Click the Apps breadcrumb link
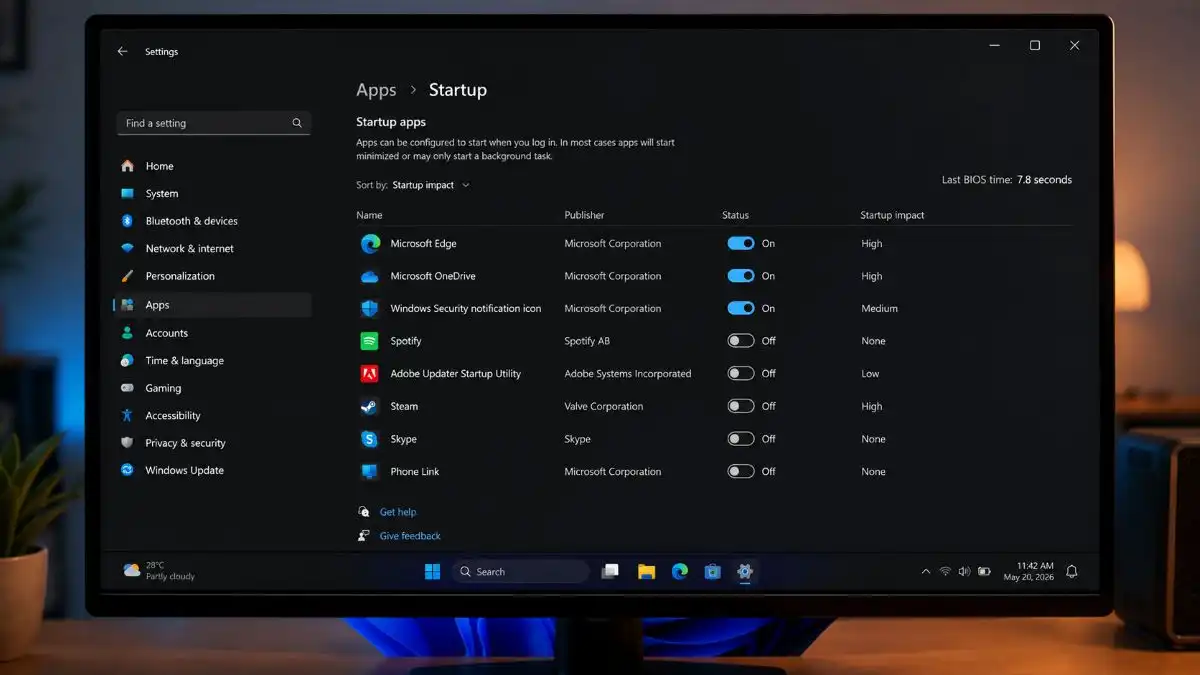The height and width of the screenshot is (675, 1200). [x=376, y=90]
